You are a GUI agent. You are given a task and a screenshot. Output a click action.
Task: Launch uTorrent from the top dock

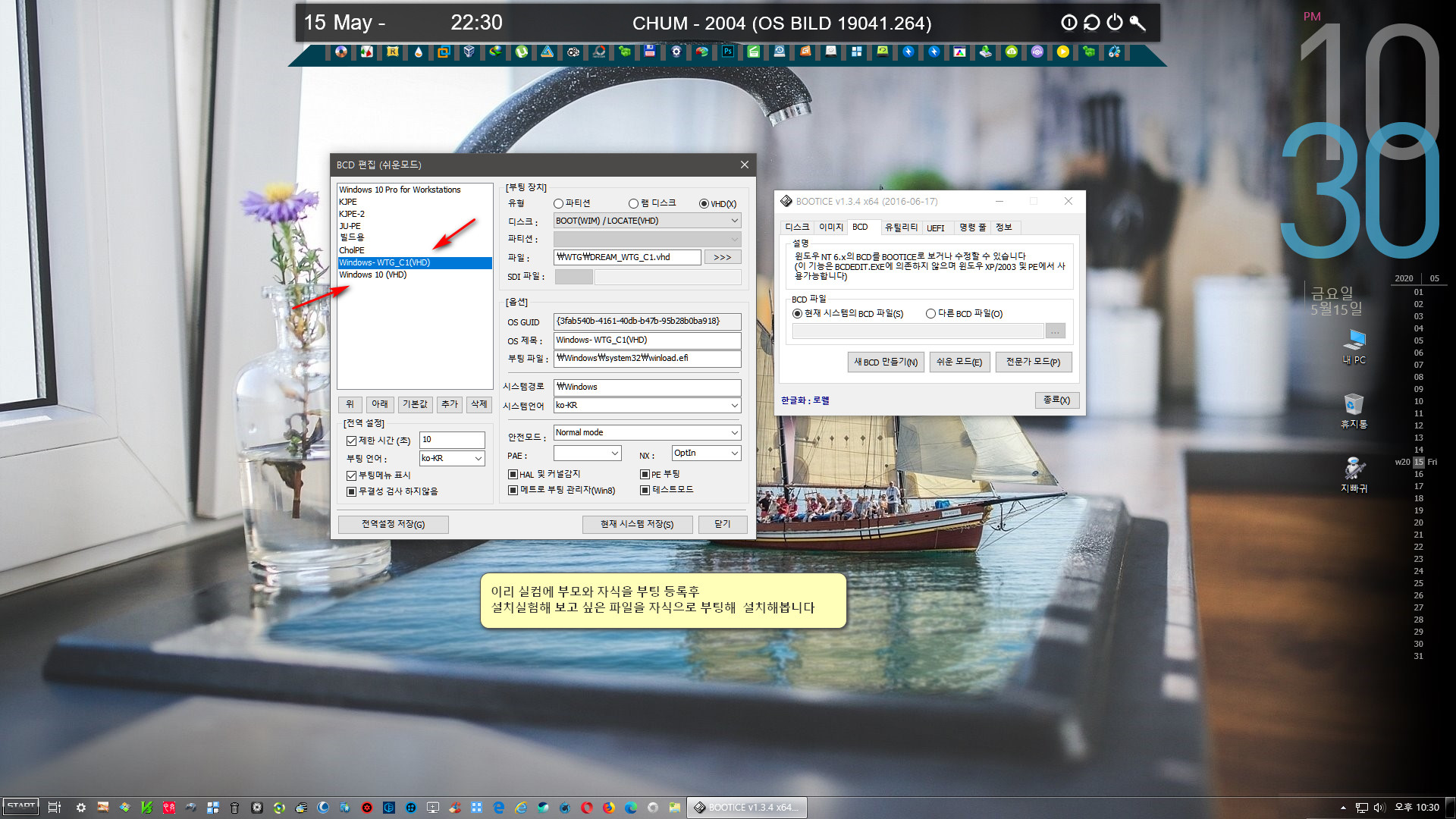tap(521, 52)
